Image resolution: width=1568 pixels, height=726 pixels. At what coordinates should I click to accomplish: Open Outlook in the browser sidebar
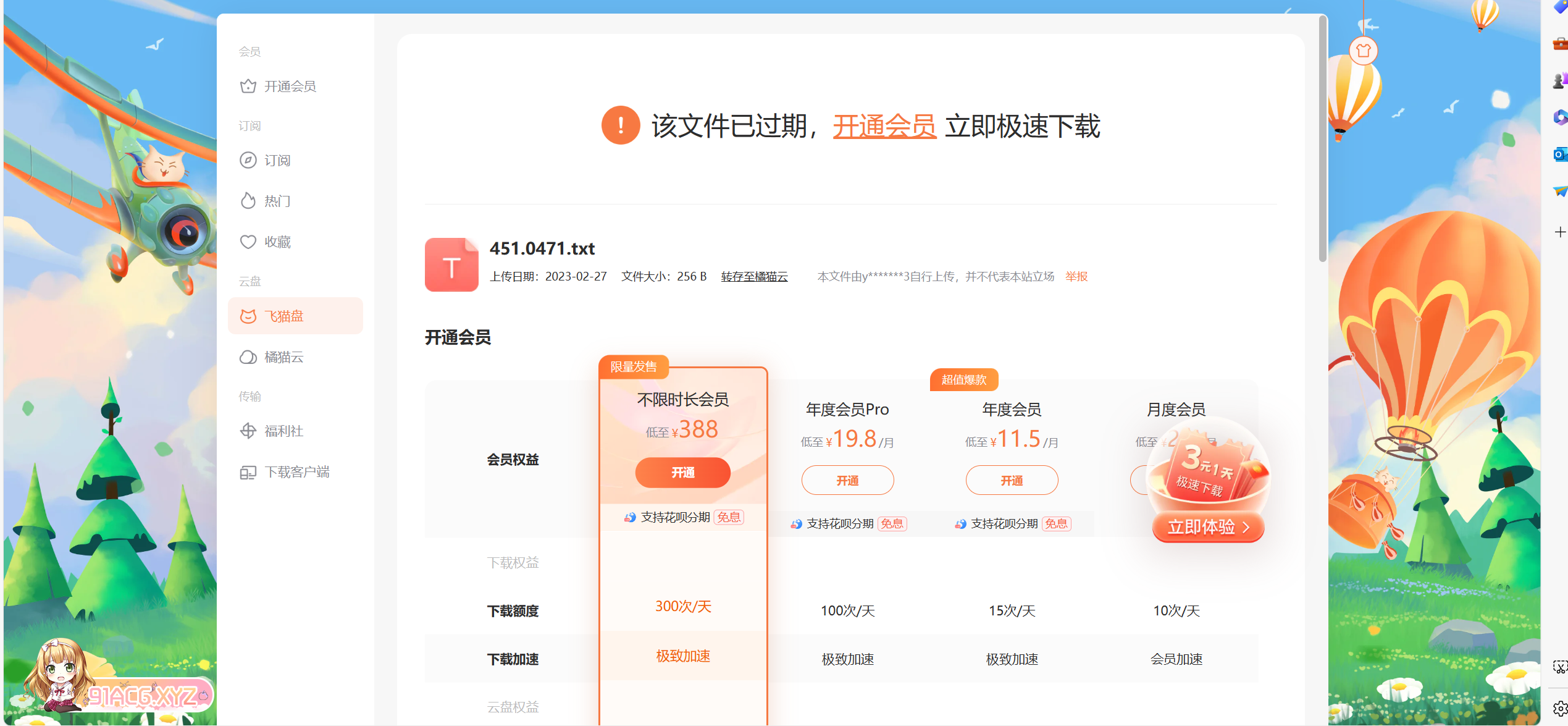(1559, 154)
